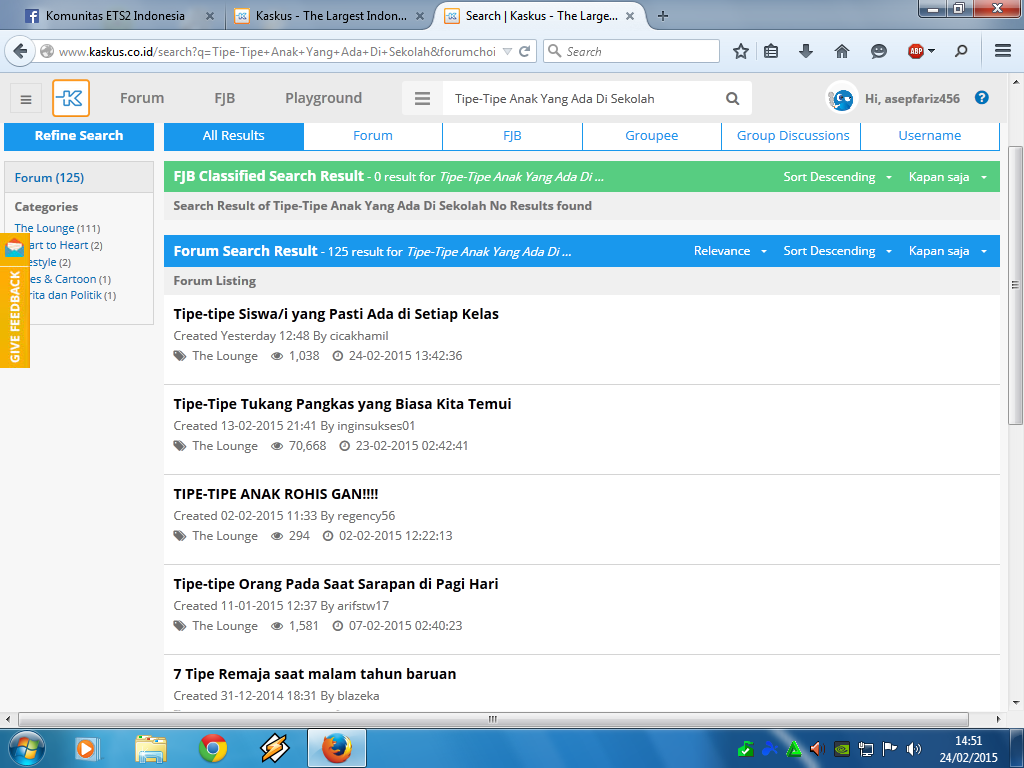Viewport: 1024px width, 768px height.
Task: Click the blue help question mark icon
Action: [x=982, y=98]
